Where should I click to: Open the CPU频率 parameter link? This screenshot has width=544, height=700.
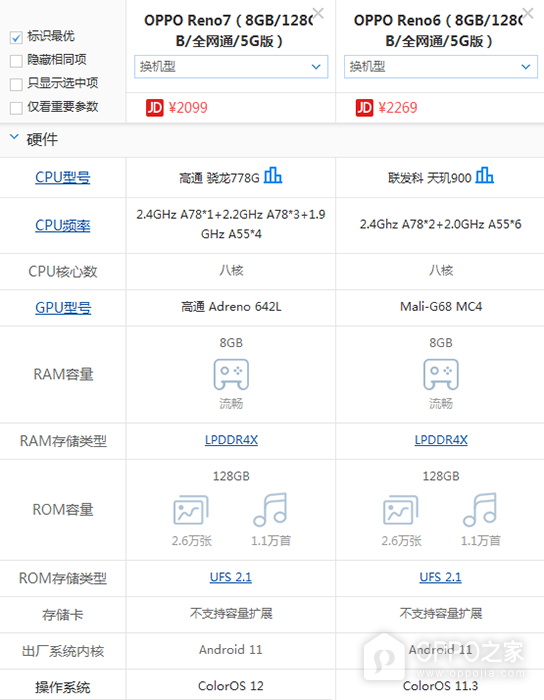pos(63,225)
